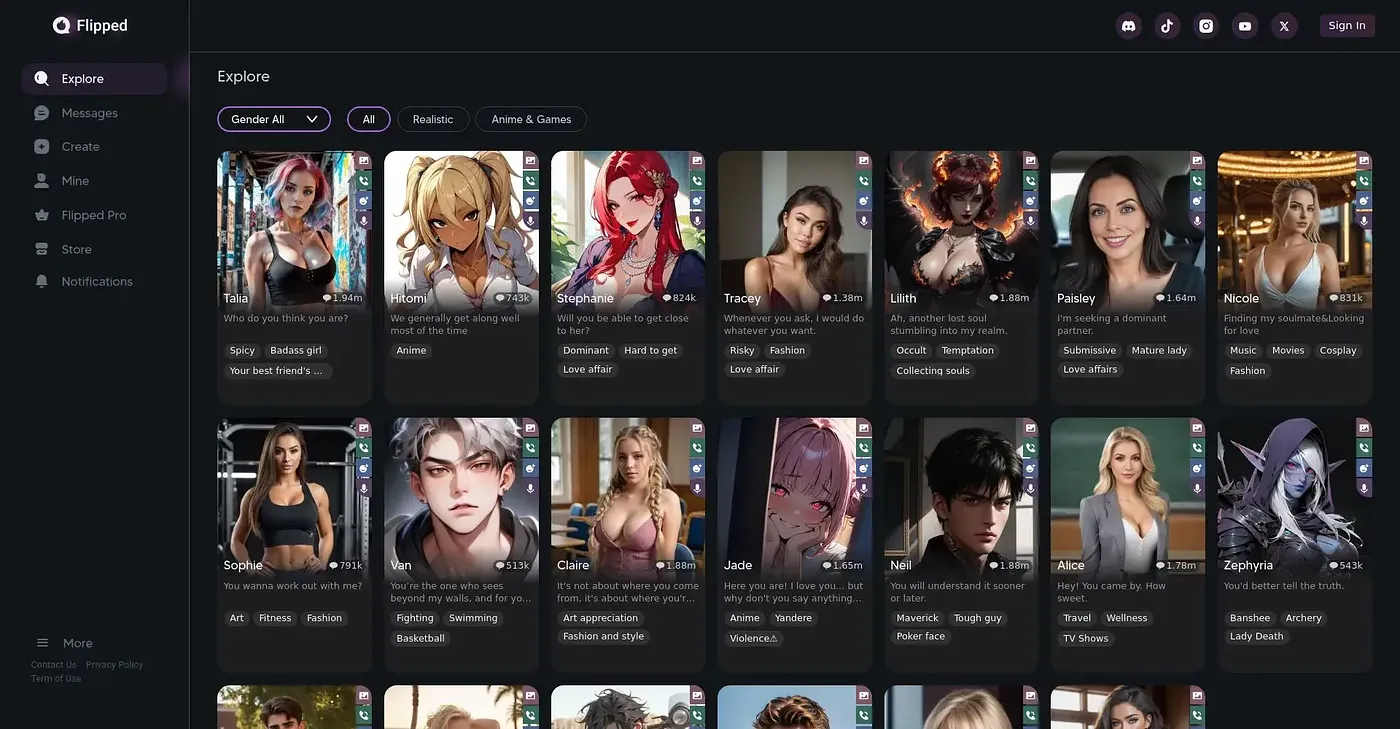Click the microphone icon on Zephyria's card
This screenshot has height=729, width=1400.
[1365, 488]
